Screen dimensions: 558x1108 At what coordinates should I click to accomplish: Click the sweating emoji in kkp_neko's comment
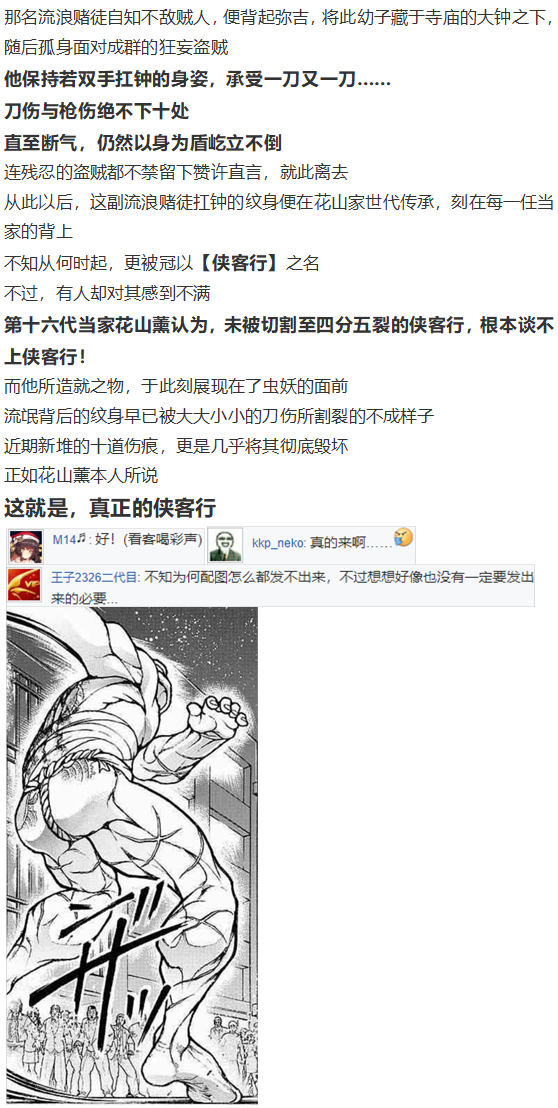click(x=403, y=538)
